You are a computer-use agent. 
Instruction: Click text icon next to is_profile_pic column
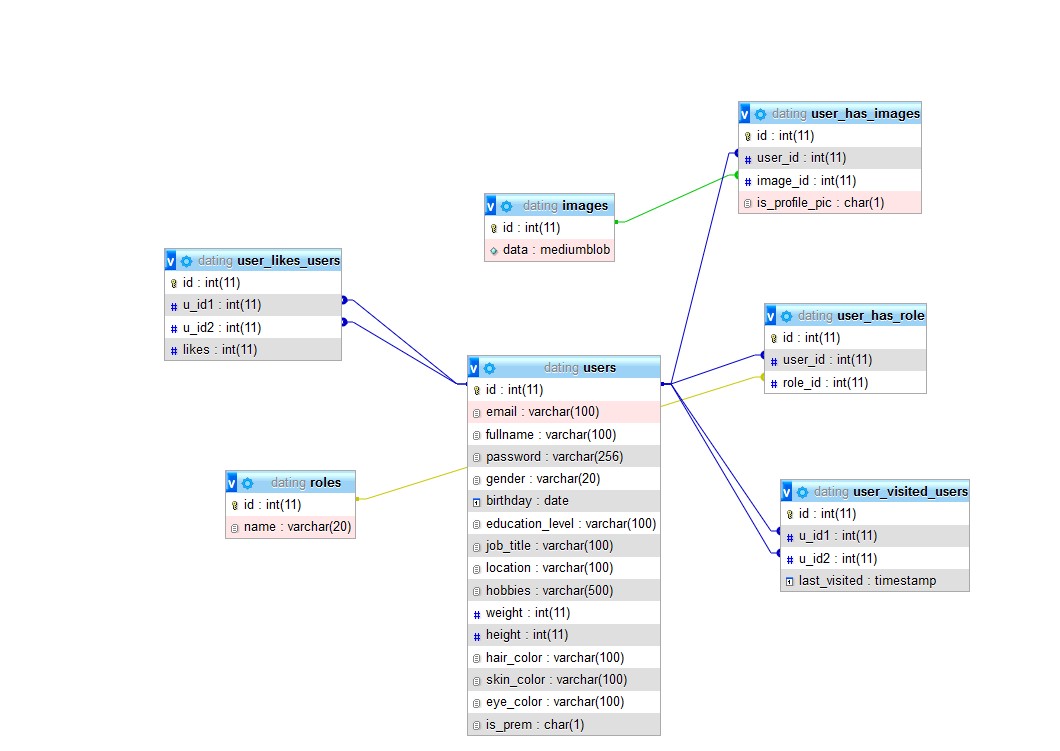[x=748, y=203]
